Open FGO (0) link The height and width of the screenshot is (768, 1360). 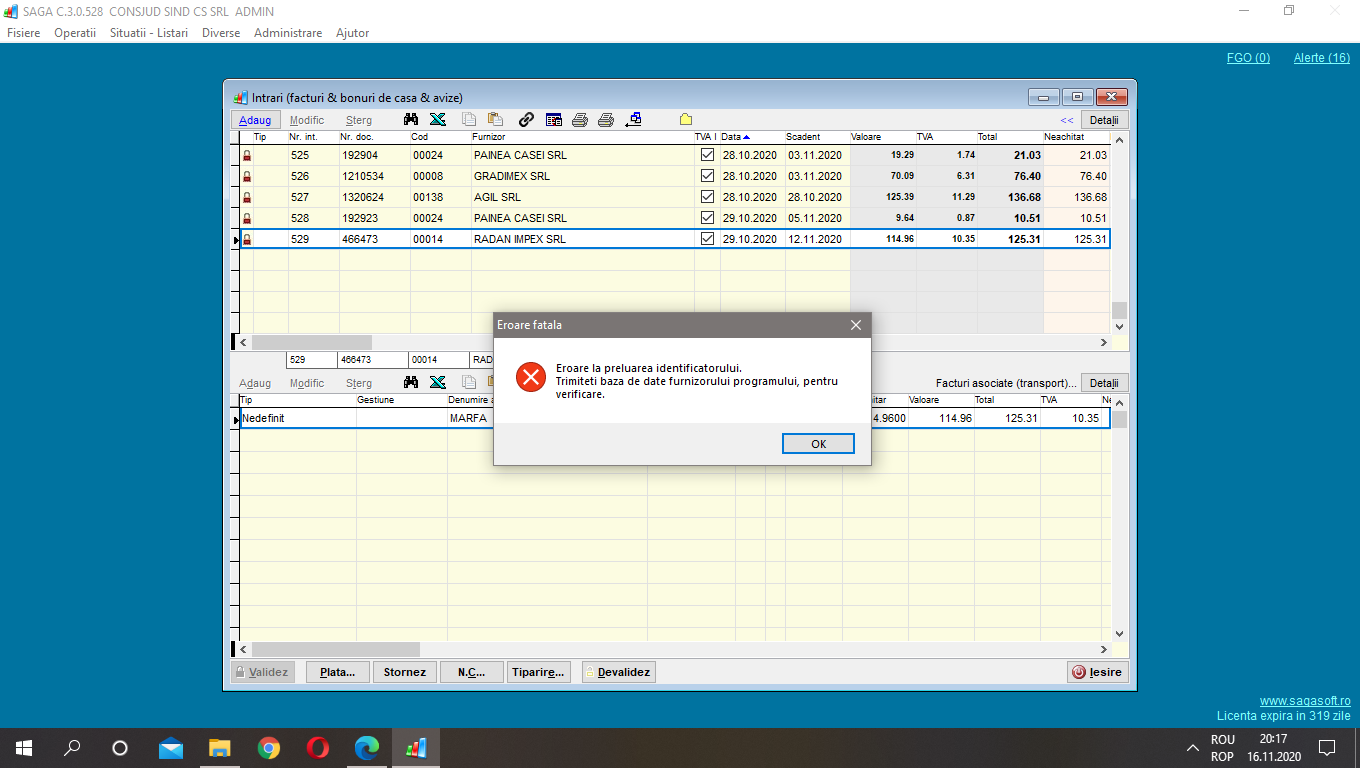pyautogui.click(x=1248, y=58)
